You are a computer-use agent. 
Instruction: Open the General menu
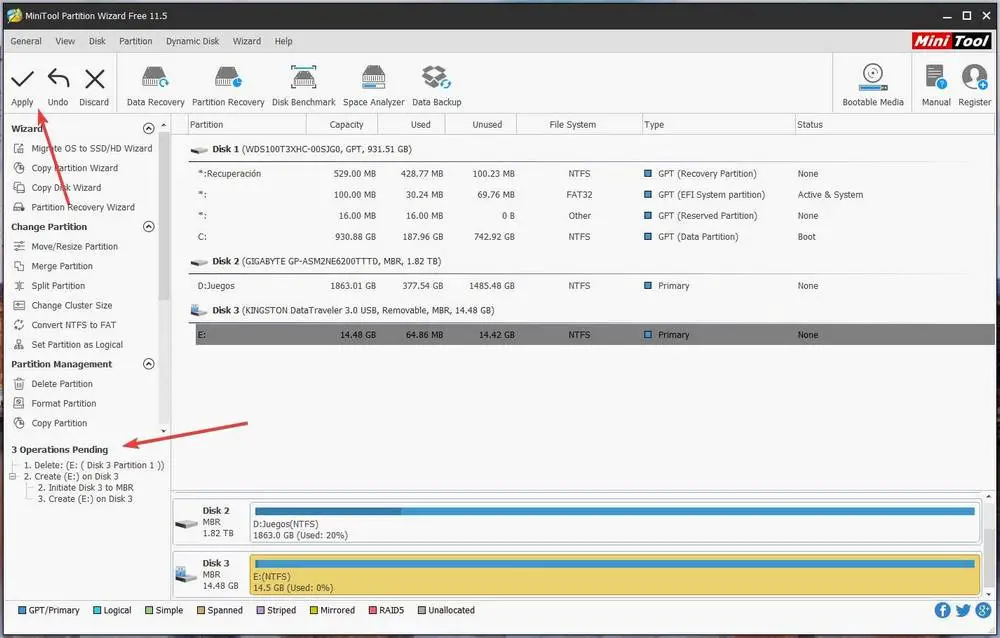pyautogui.click(x=26, y=41)
